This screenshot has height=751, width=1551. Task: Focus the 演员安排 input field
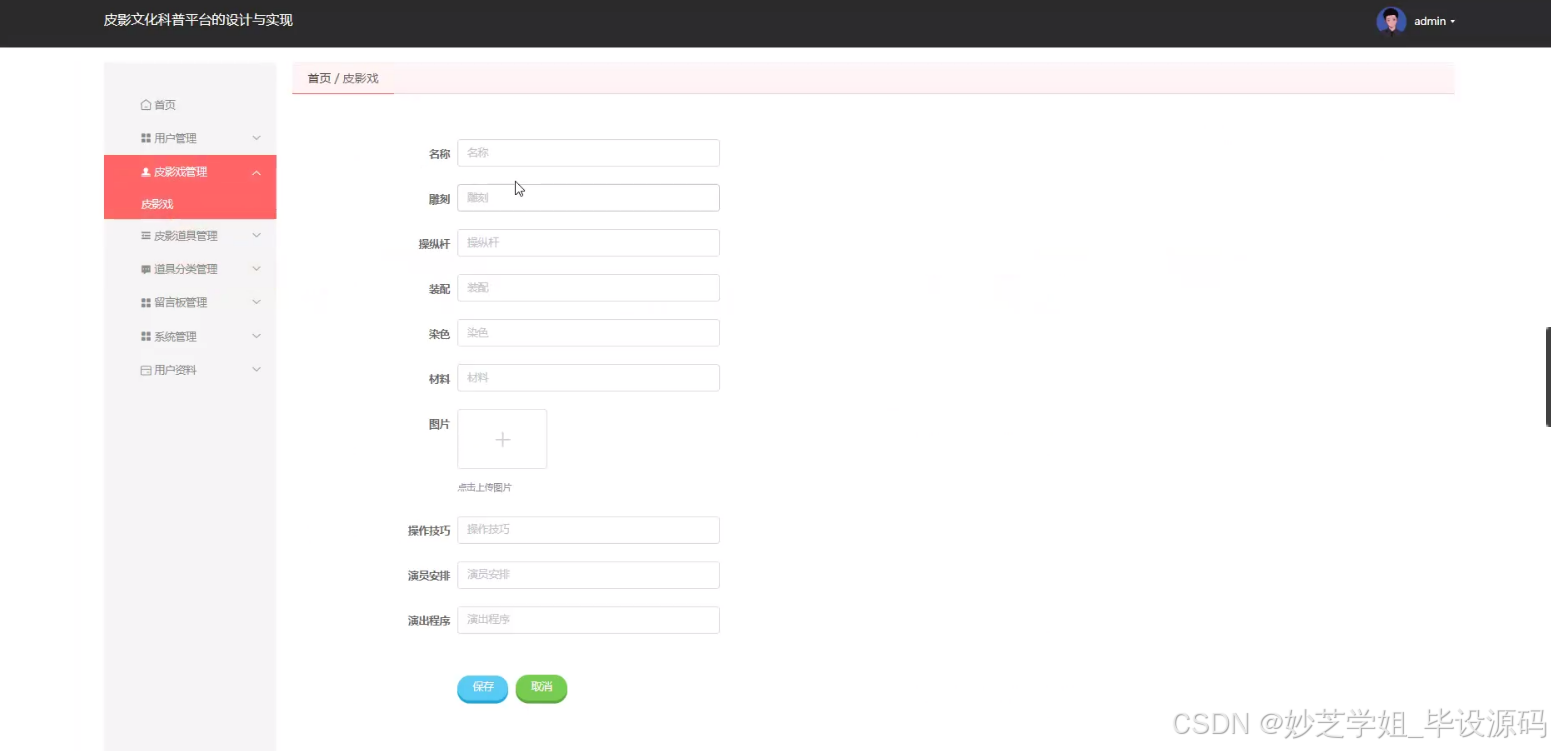[x=588, y=575]
